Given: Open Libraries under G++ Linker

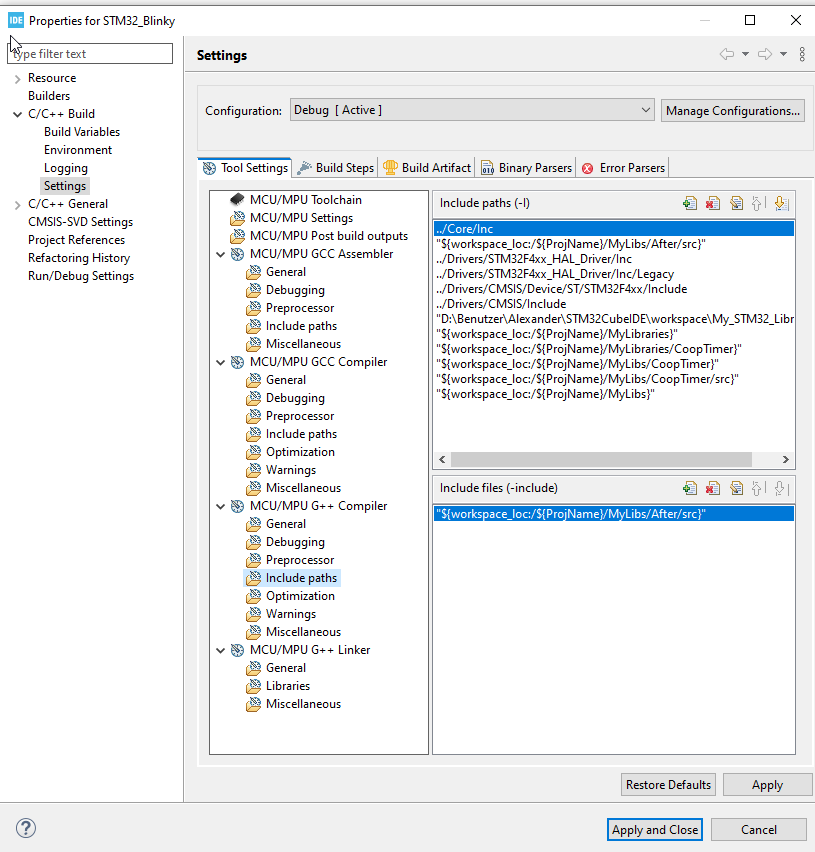Looking at the screenshot, I should pos(287,686).
